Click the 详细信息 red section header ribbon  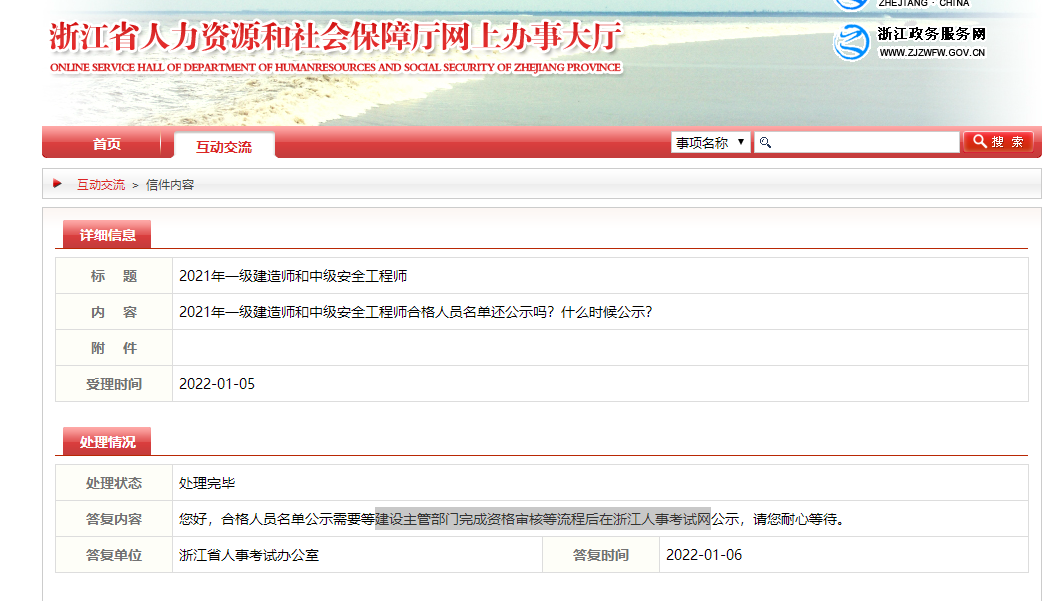[106, 234]
